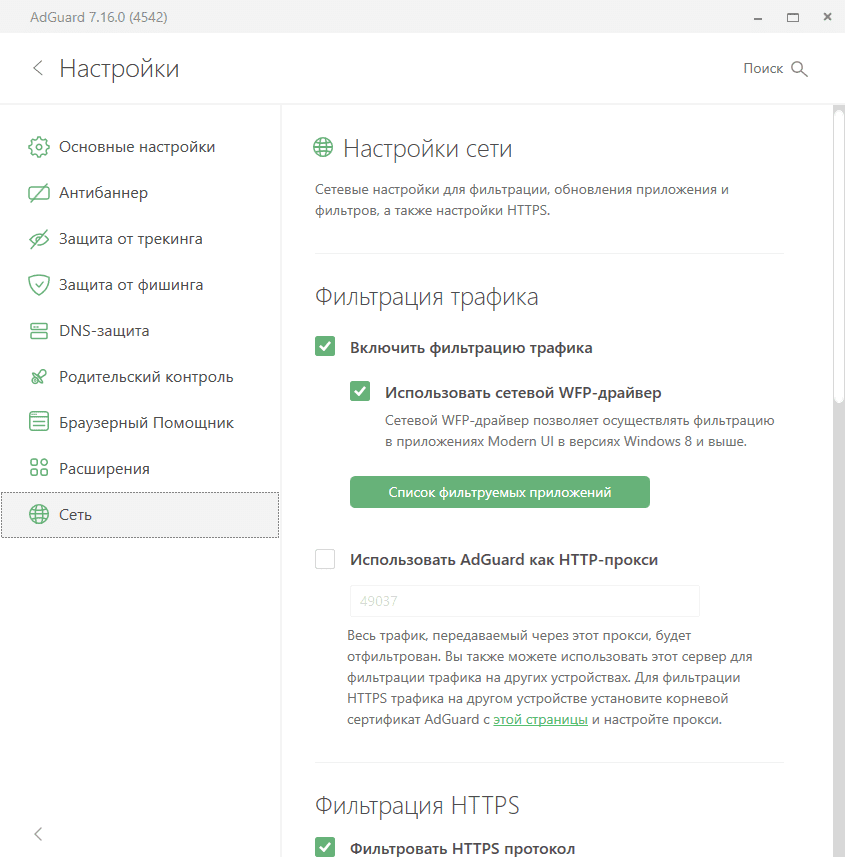Collapse sidebar using the bottom-left chevron

coord(38,833)
